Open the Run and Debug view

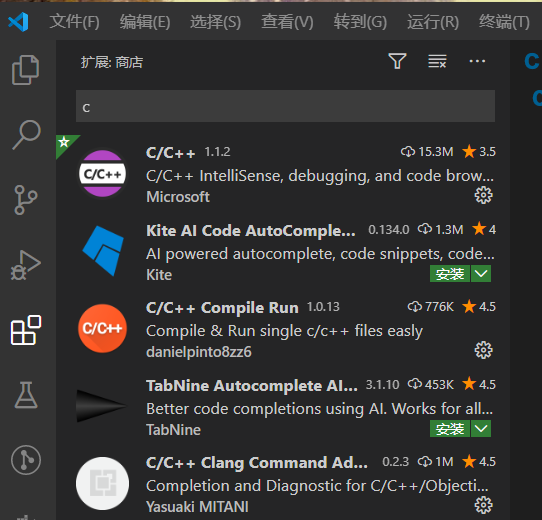[26, 265]
